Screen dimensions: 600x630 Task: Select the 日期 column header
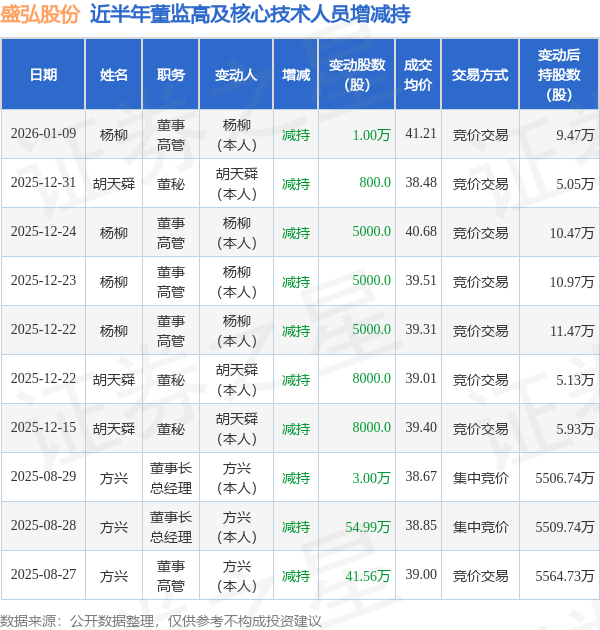pyautogui.click(x=43, y=75)
